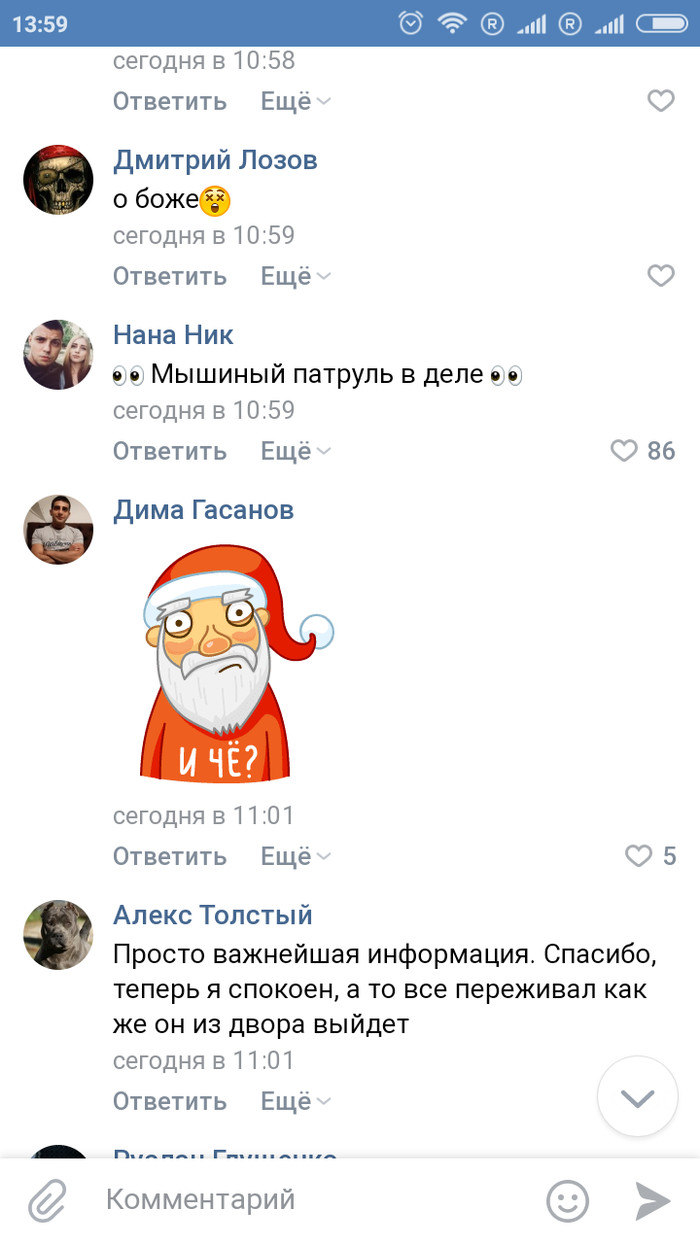Open the emoji smiley picker
This screenshot has width=700, height=1244.
coord(567,1200)
